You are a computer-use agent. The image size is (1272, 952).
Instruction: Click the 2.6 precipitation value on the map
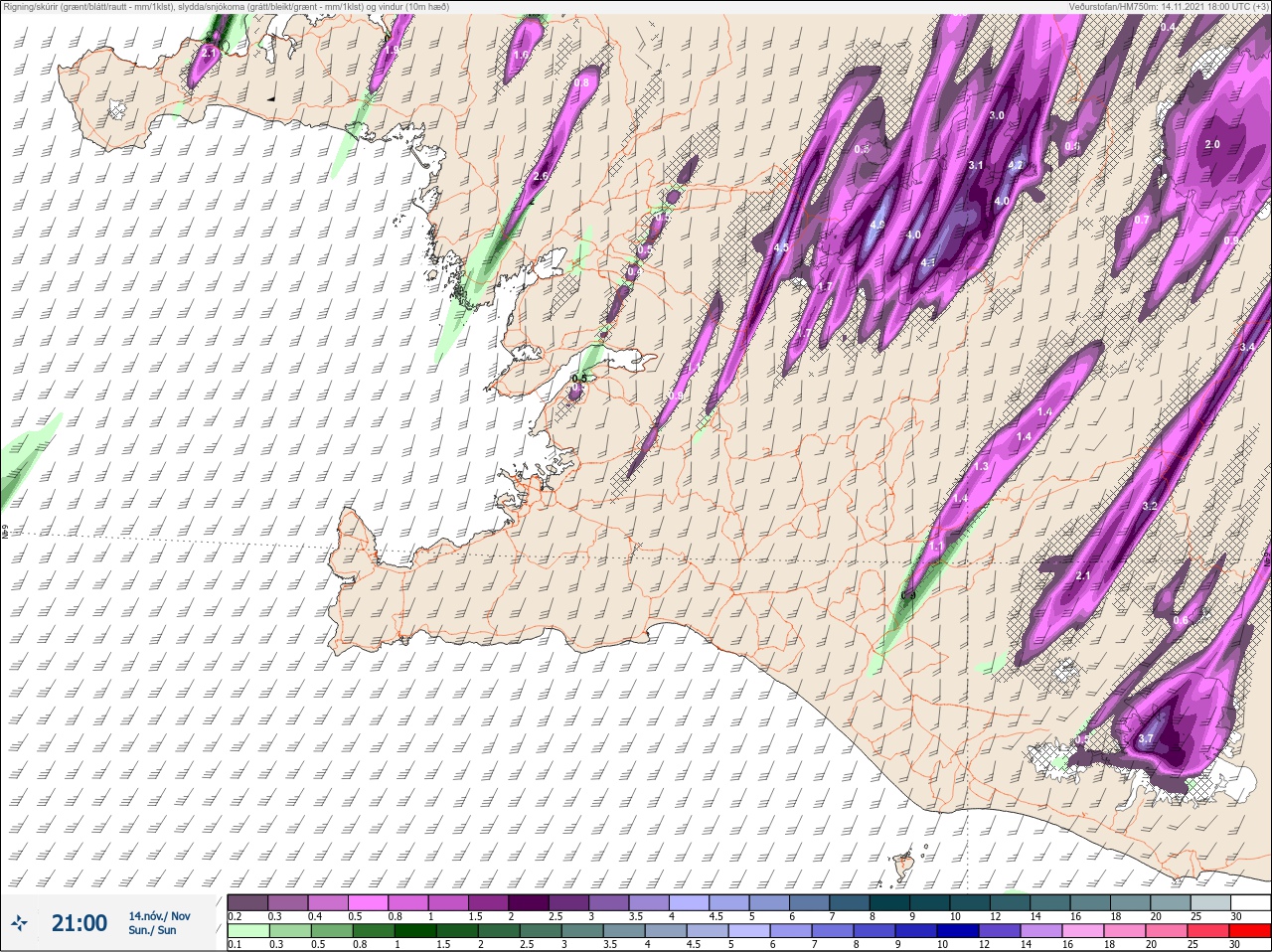[x=541, y=176]
